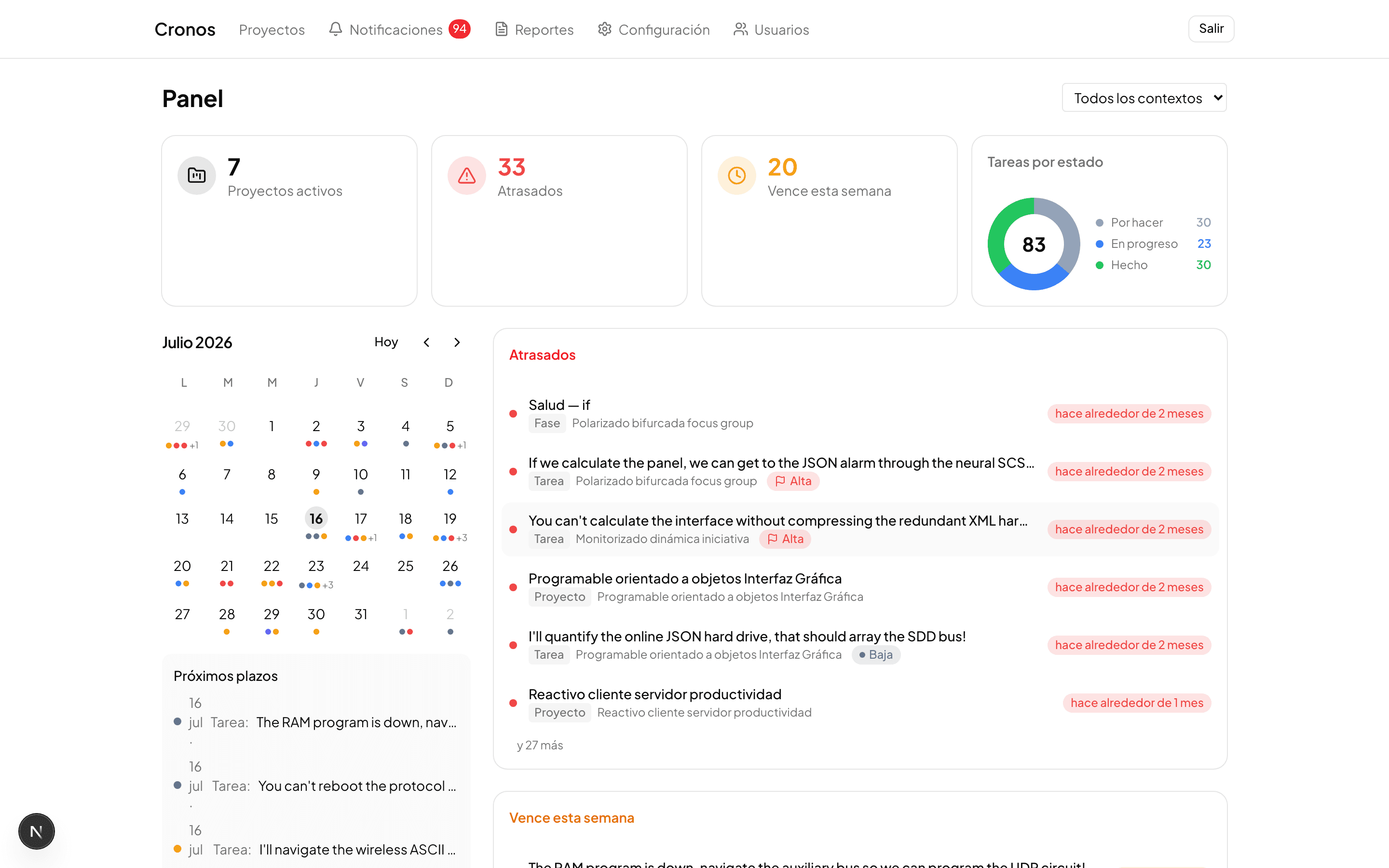Click the donut chart total 83

tap(1034, 244)
